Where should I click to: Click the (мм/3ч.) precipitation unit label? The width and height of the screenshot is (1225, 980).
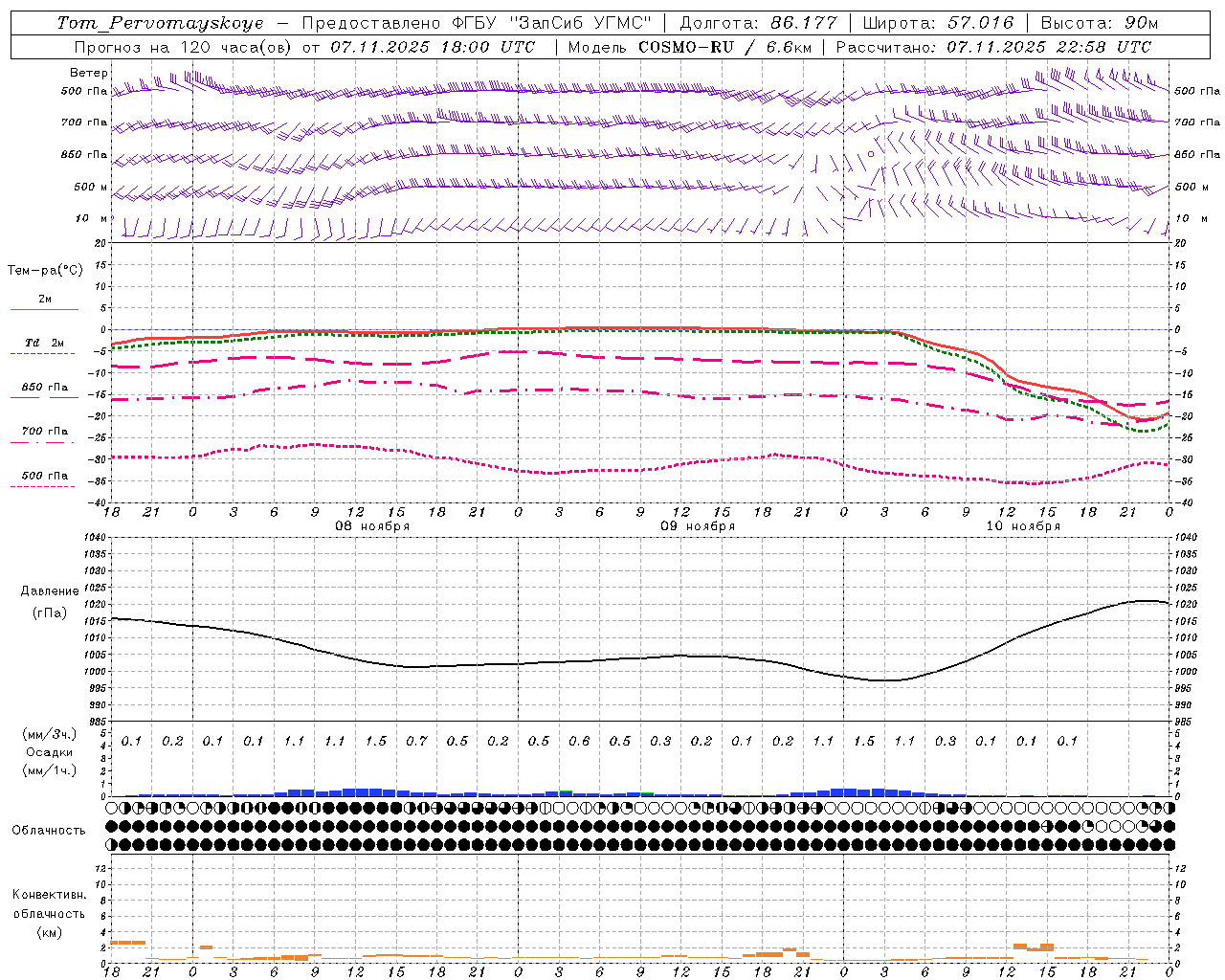click(x=49, y=734)
